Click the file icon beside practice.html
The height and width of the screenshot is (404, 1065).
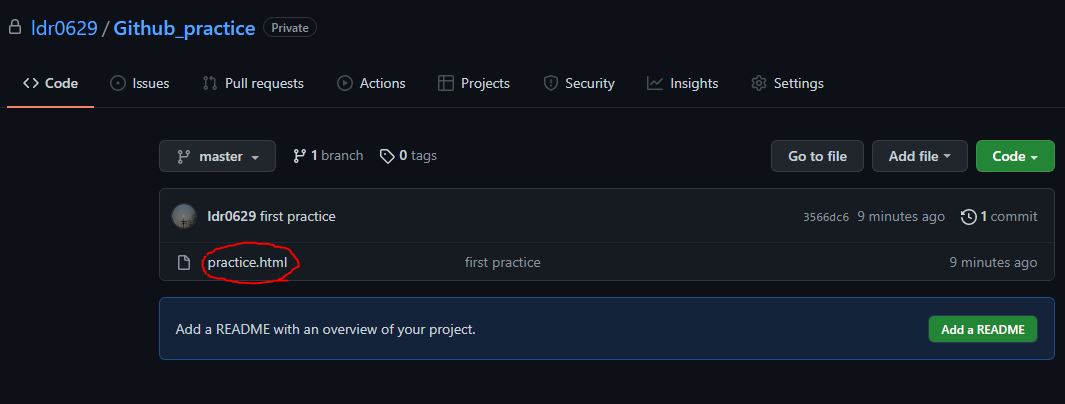pos(183,262)
